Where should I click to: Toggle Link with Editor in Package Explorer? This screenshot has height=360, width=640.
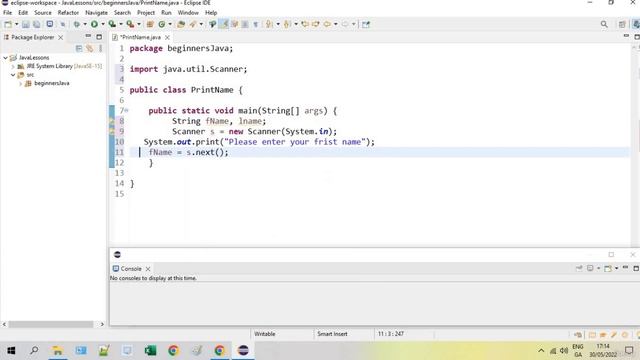(89, 49)
